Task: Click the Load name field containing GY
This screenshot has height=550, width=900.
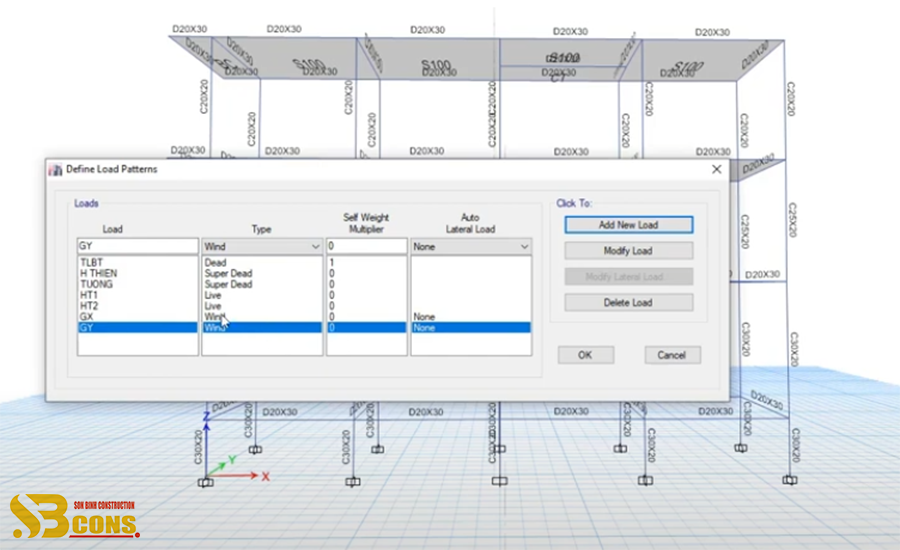Action: tap(138, 246)
